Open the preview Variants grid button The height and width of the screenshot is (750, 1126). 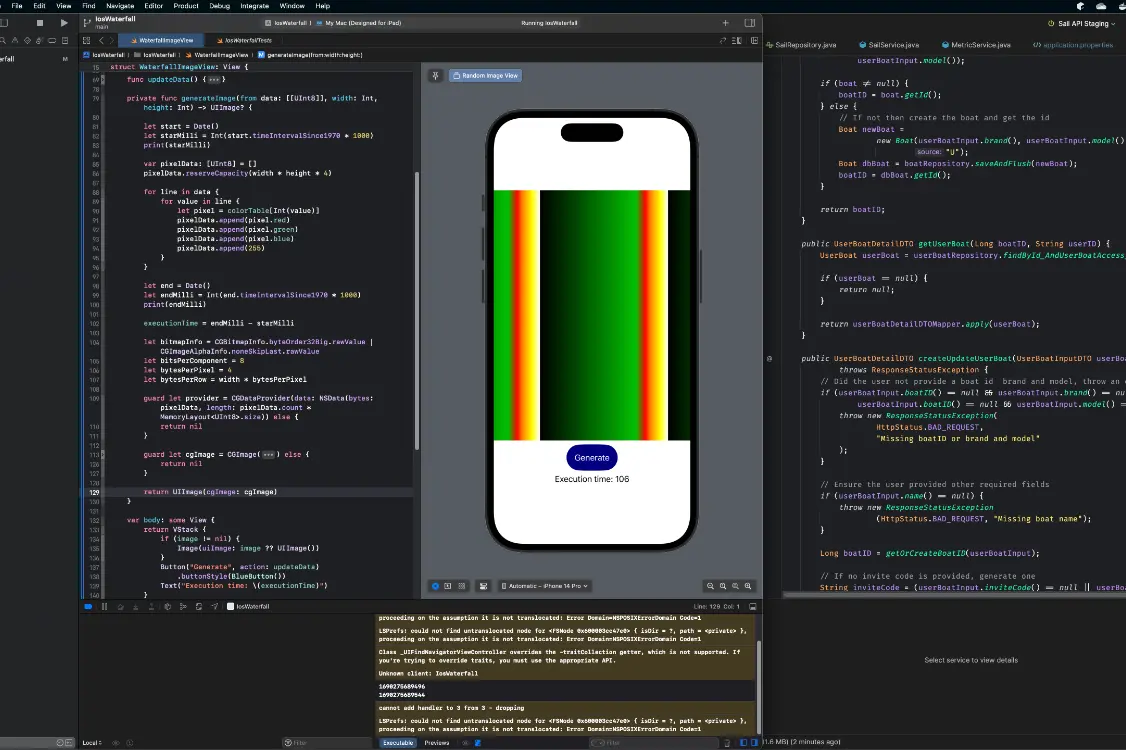click(x=462, y=586)
